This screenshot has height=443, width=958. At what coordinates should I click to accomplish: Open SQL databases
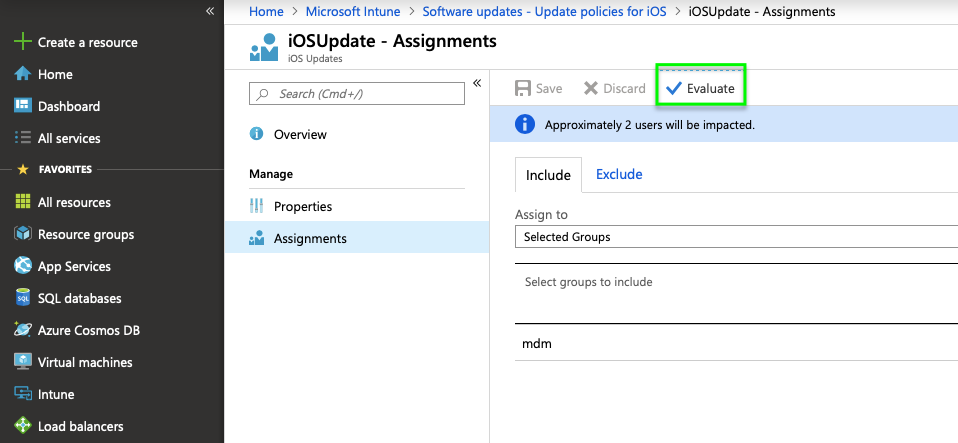point(79,298)
